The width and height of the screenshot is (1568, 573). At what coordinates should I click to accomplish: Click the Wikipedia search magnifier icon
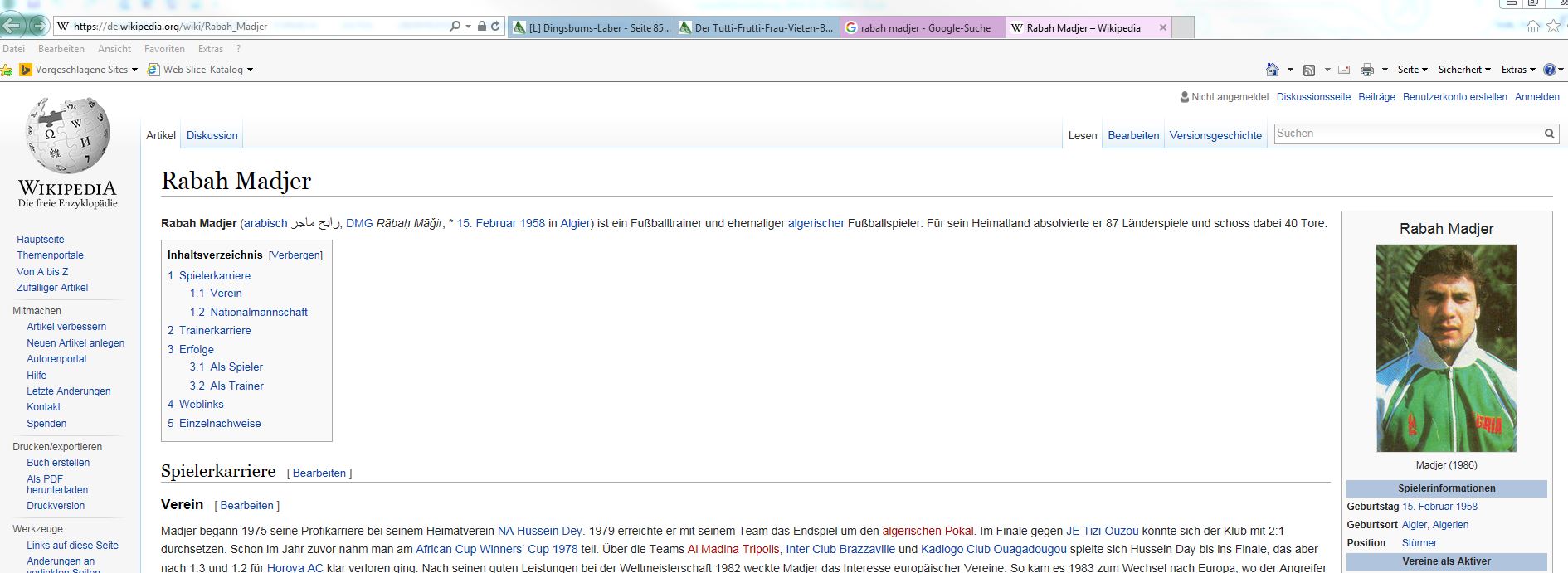click(1549, 134)
